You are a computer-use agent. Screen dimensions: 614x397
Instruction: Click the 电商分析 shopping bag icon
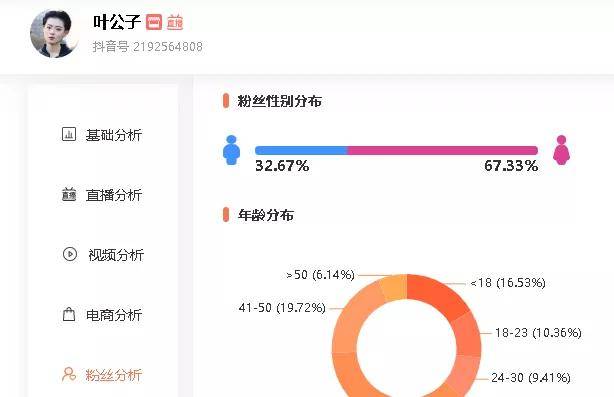(69, 314)
